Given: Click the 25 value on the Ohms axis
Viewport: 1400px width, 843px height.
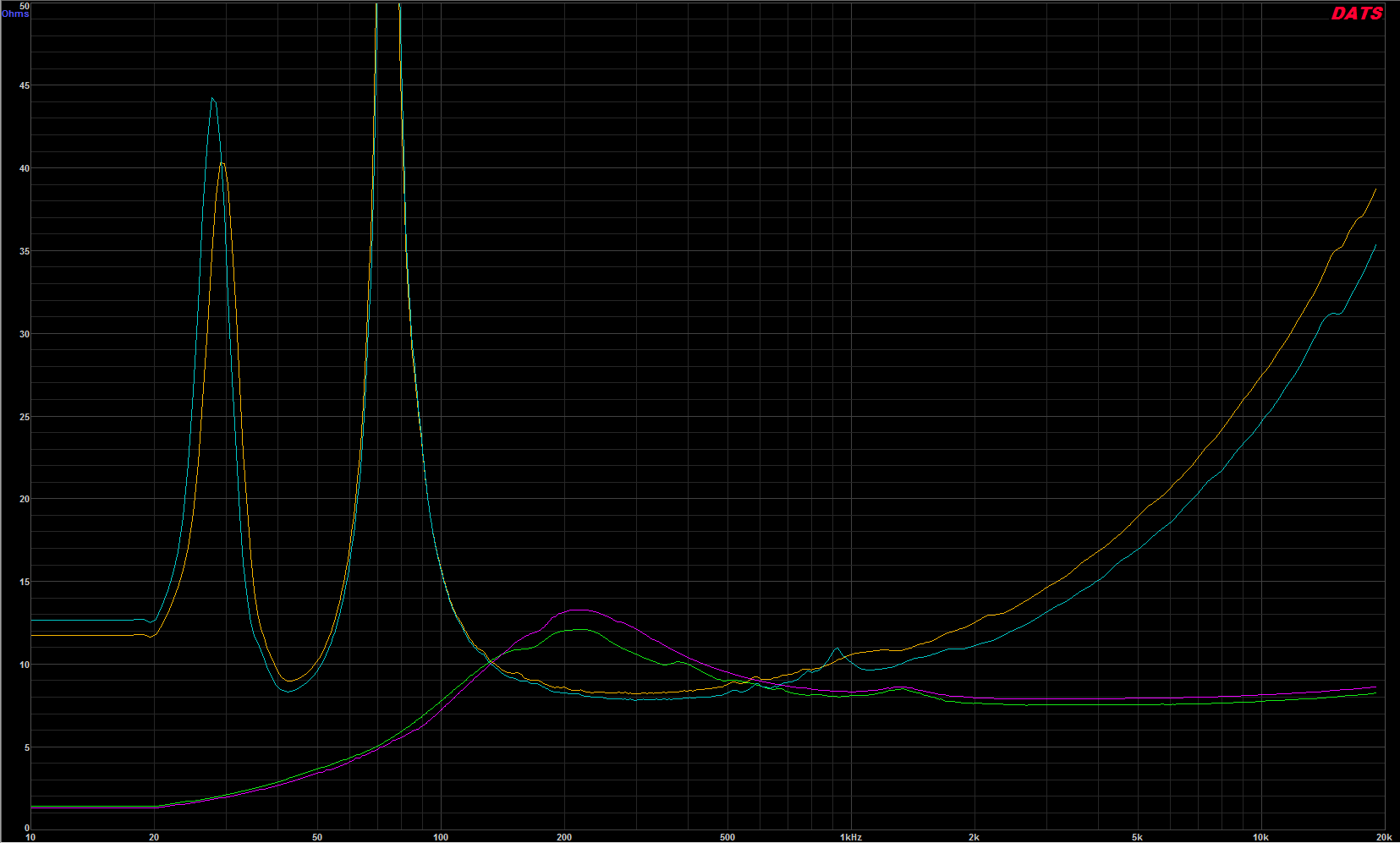Looking at the screenshot, I should [x=25, y=418].
